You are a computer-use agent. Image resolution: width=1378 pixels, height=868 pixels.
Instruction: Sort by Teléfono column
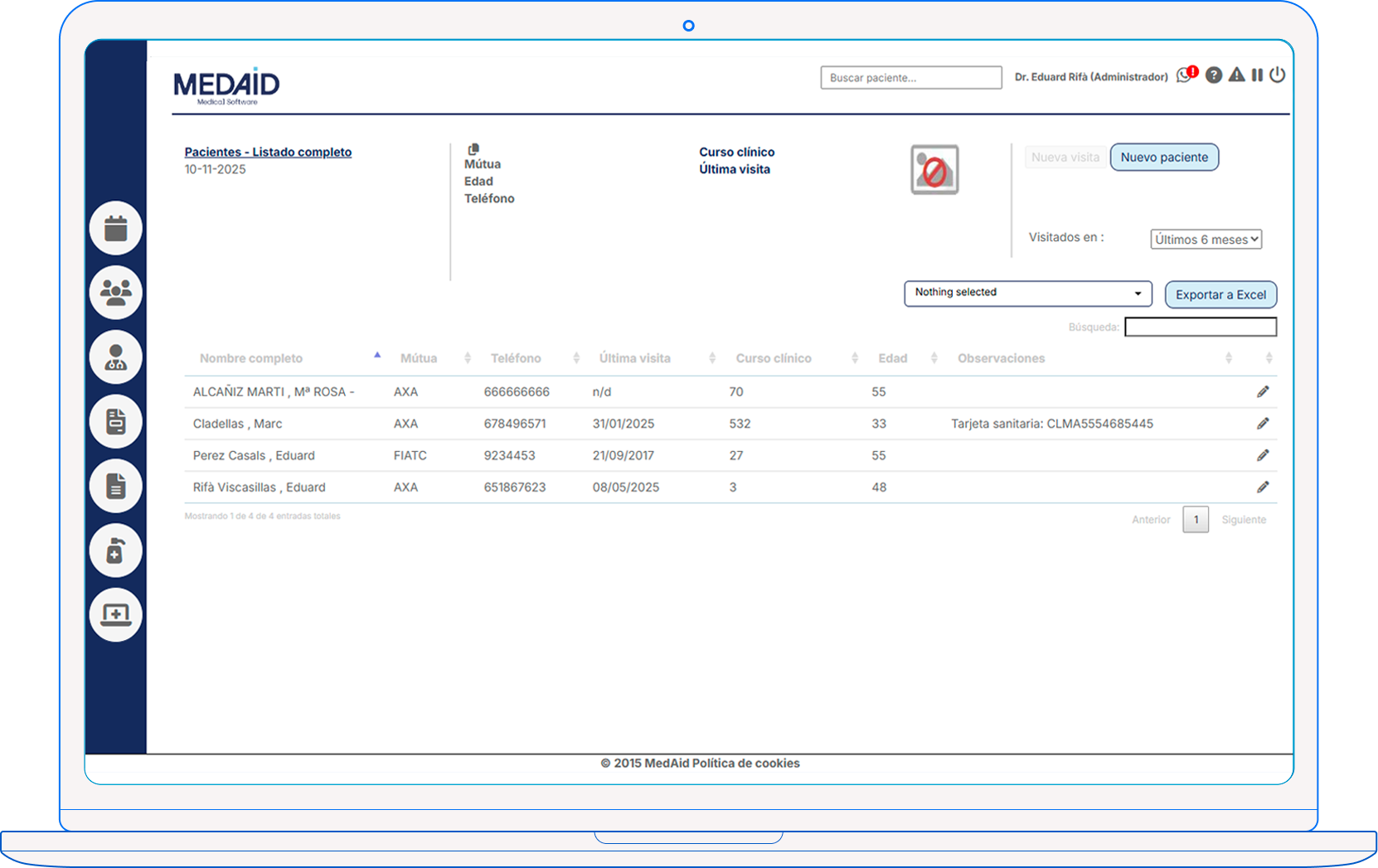coord(516,358)
